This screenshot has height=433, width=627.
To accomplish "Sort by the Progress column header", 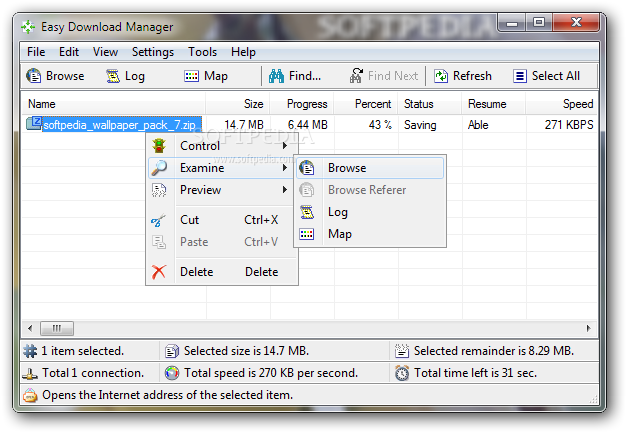I will point(302,104).
